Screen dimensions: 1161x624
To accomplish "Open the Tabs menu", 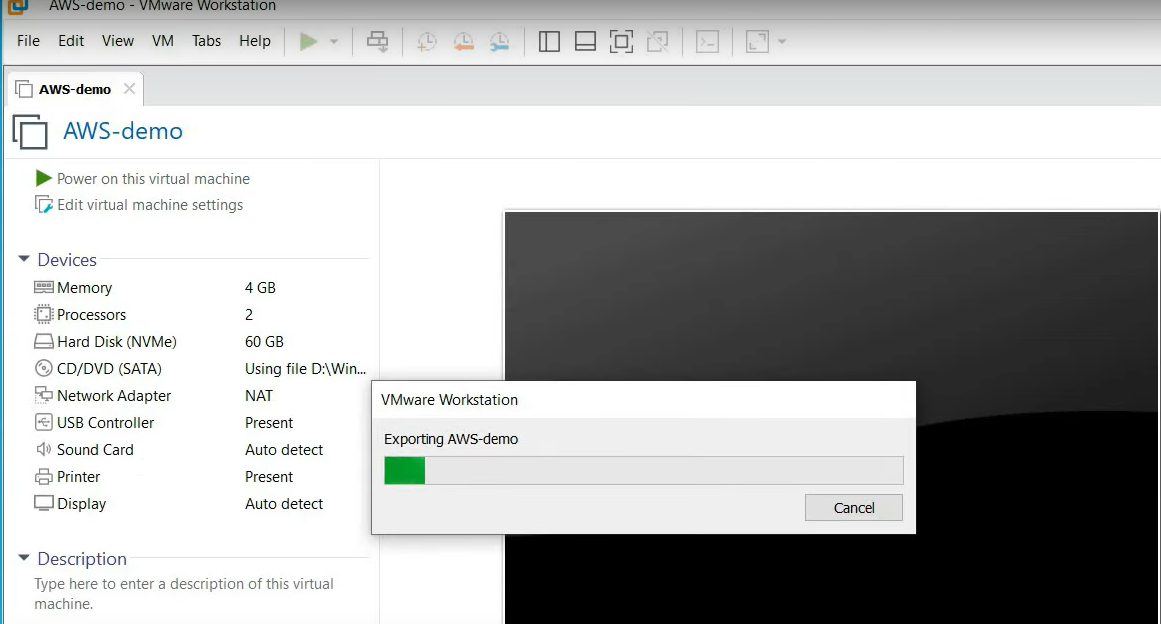I will point(207,41).
